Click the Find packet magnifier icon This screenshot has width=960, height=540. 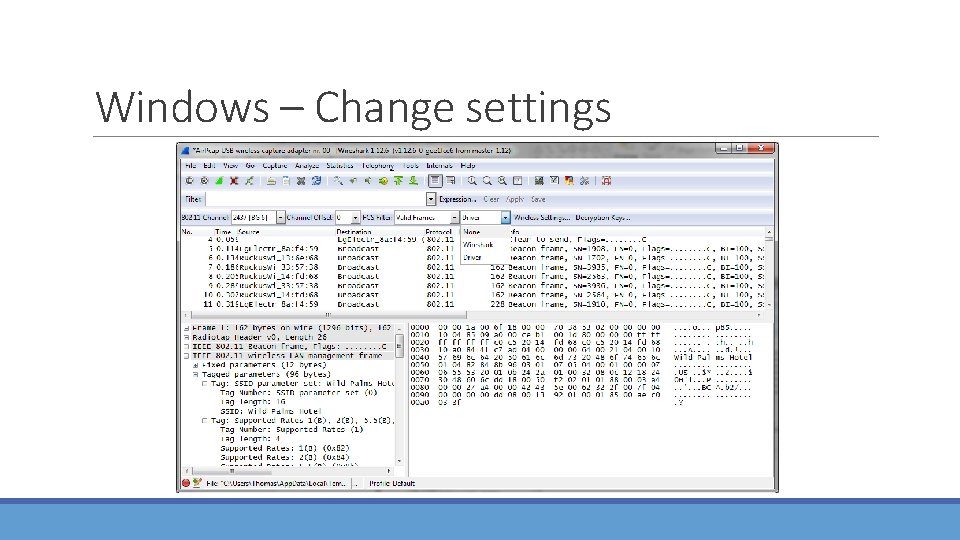(x=338, y=181)
